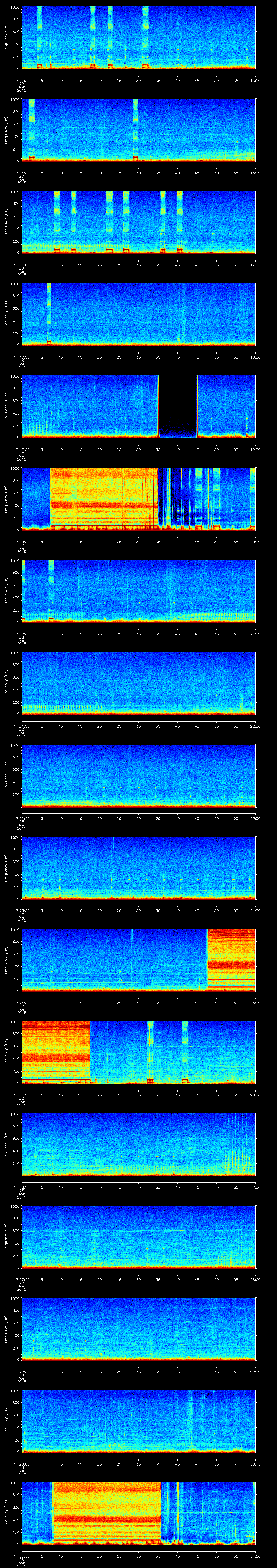Viewport: 277px width, 1568px height.
Task: Click the '20:00' end time label
Action: click(x=256, y=542)
